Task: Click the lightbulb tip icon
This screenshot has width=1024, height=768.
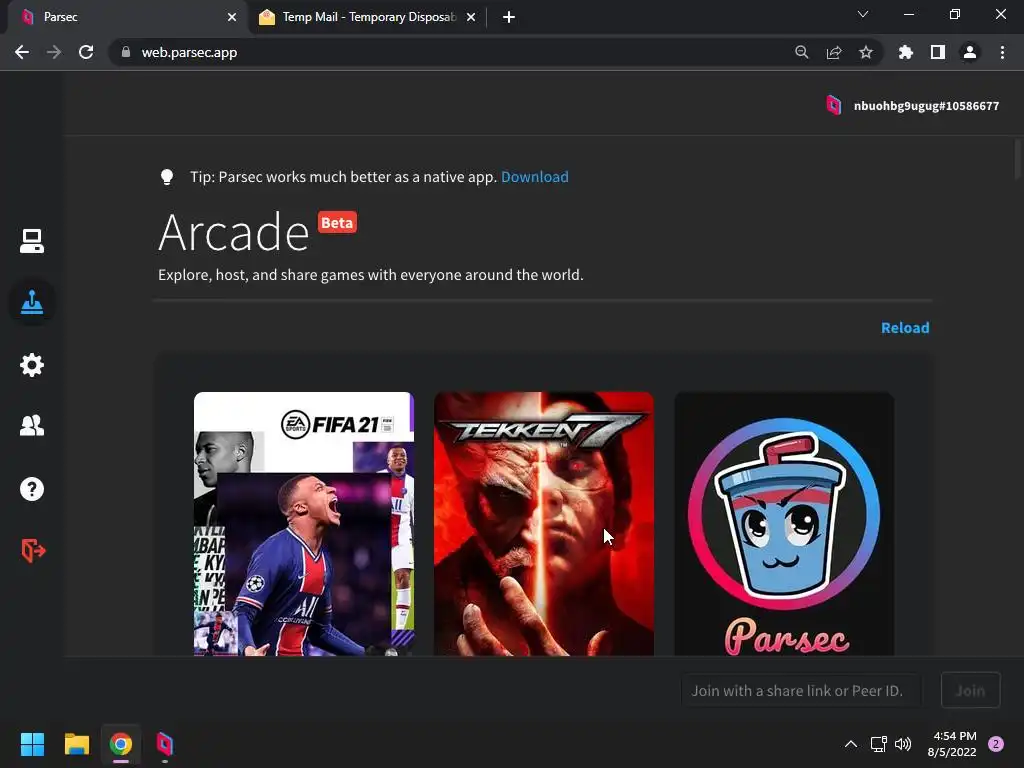Action: click(167, 177)
